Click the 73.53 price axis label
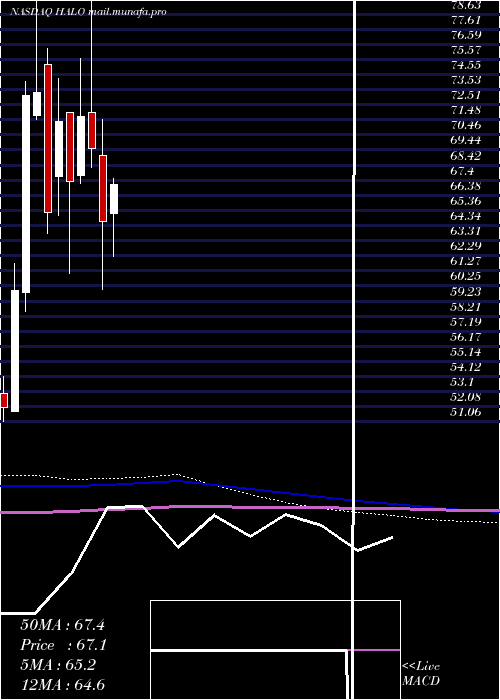Viewport: 500px width, 700px height. [x=466, y=80]
